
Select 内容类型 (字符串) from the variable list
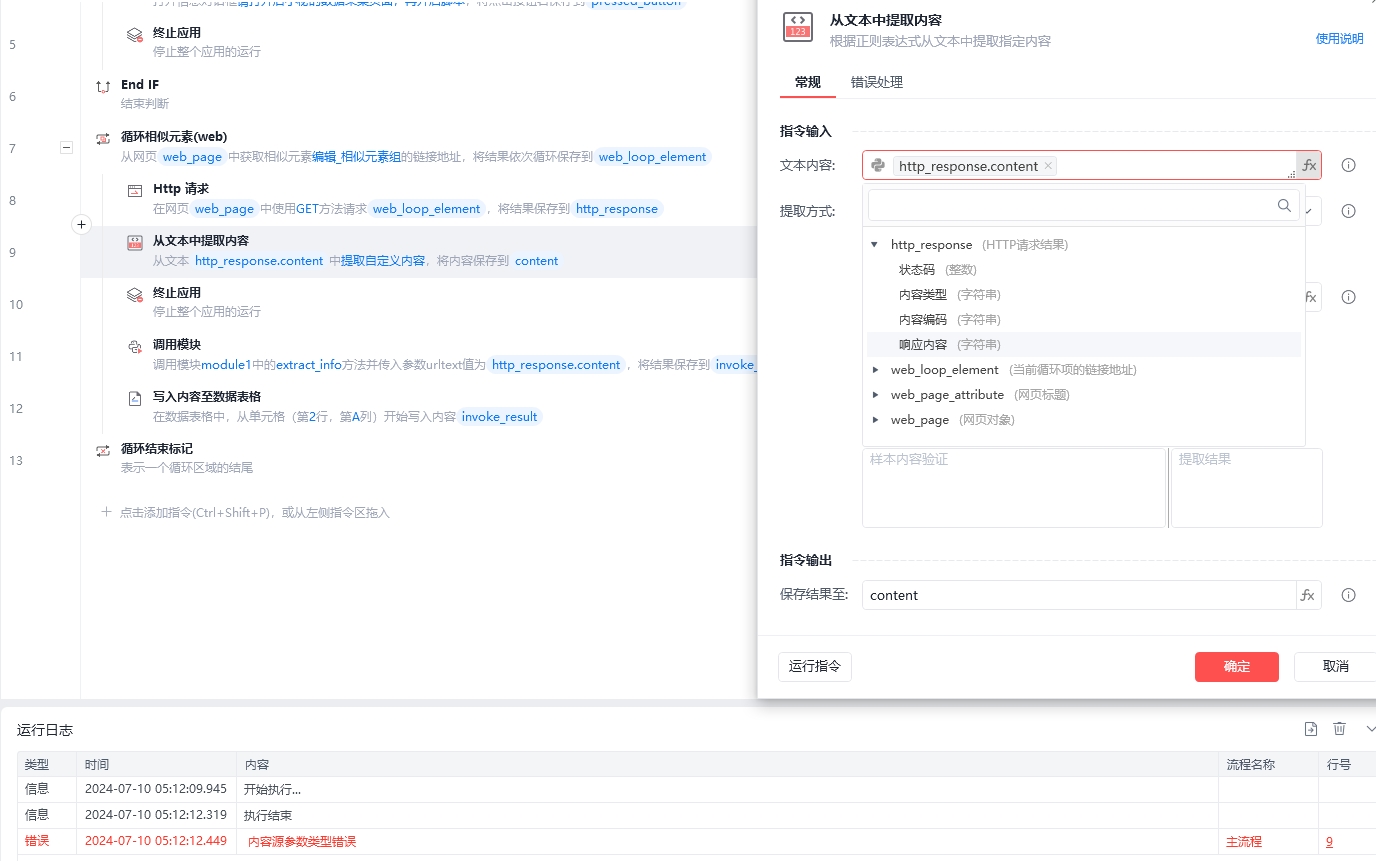[1084, 295]
